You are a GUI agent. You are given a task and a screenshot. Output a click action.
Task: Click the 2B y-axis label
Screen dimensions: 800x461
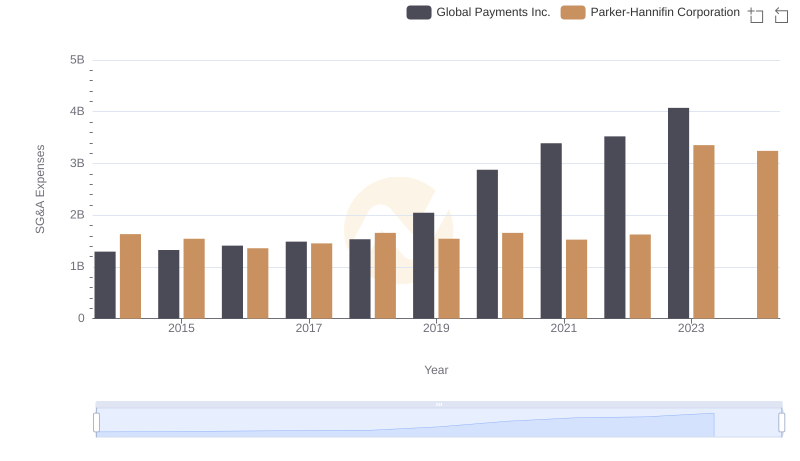click(77, 215)
